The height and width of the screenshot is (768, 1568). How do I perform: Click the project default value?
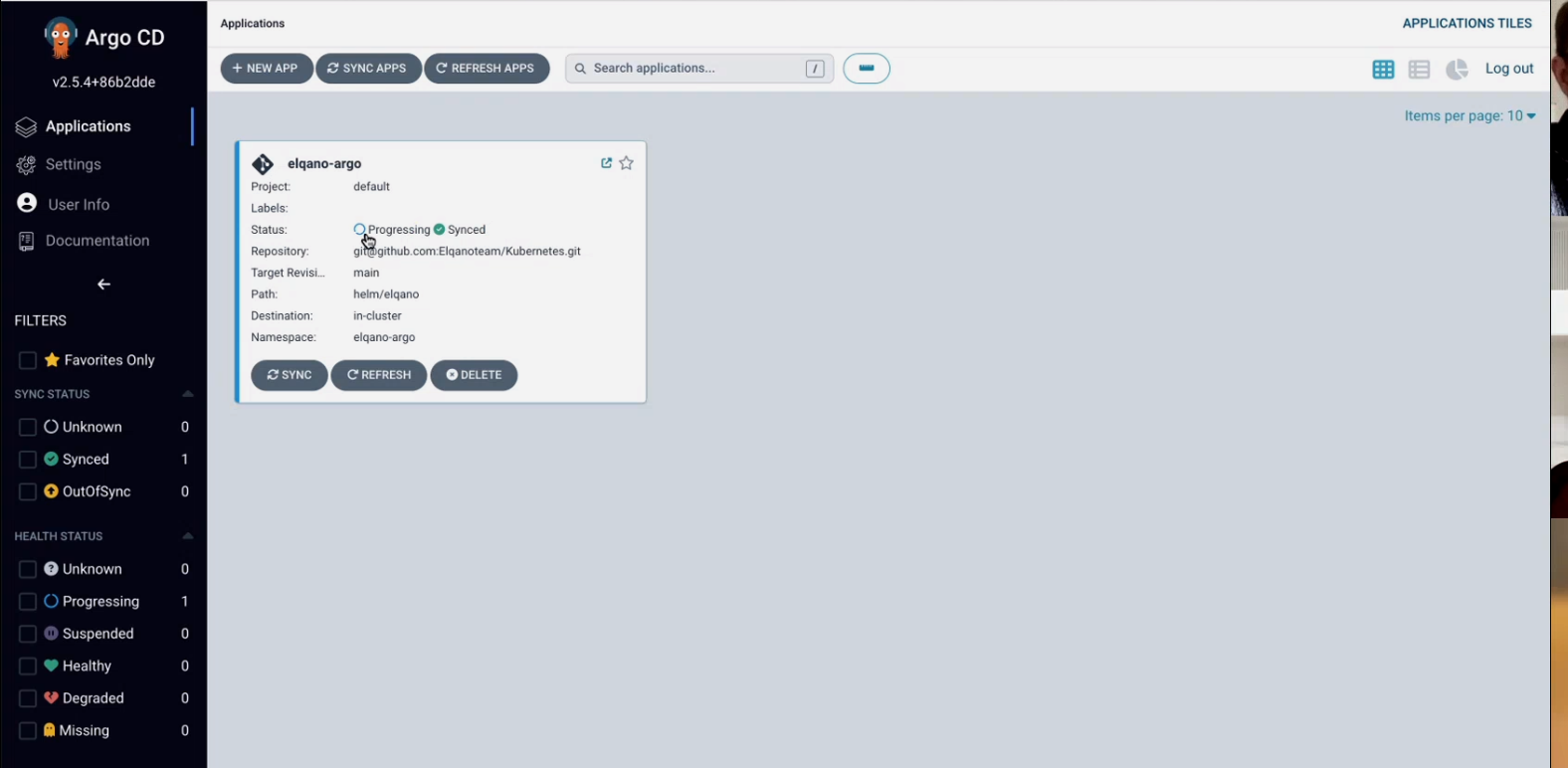tap(371, 187)
